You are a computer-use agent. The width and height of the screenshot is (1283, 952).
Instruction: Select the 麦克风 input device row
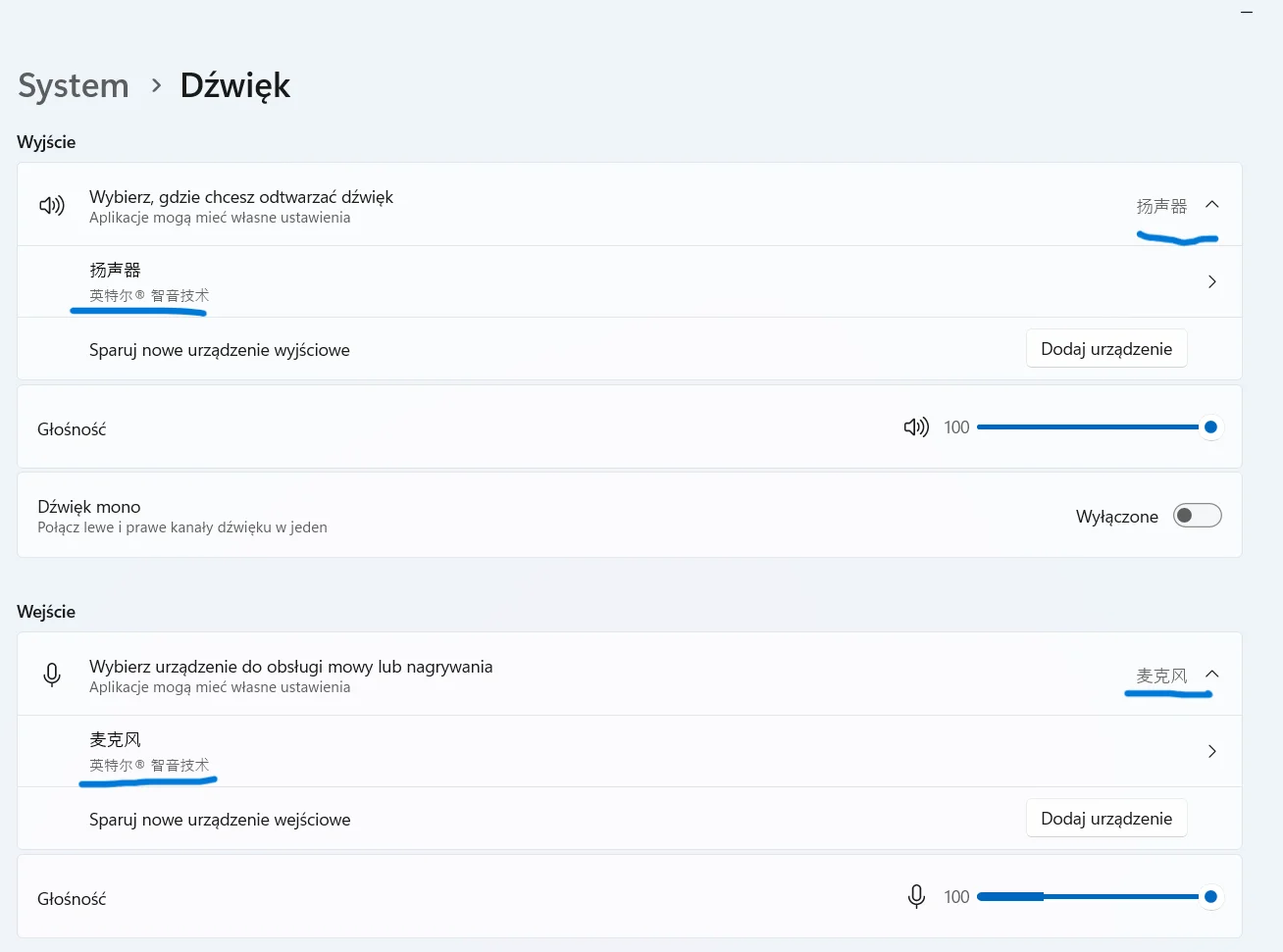630,751
